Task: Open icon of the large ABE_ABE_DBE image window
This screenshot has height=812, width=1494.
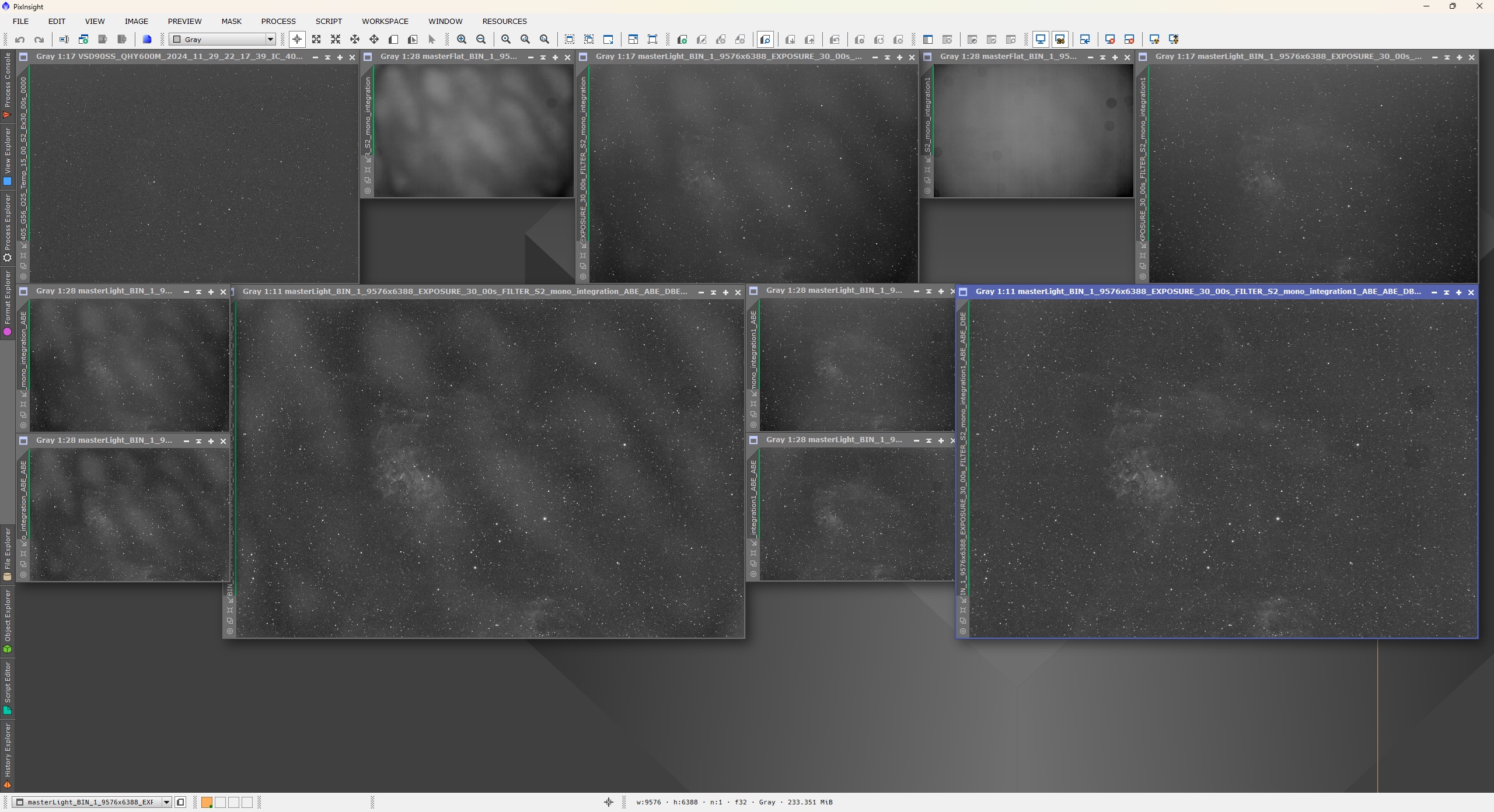Action: [963, 292]
